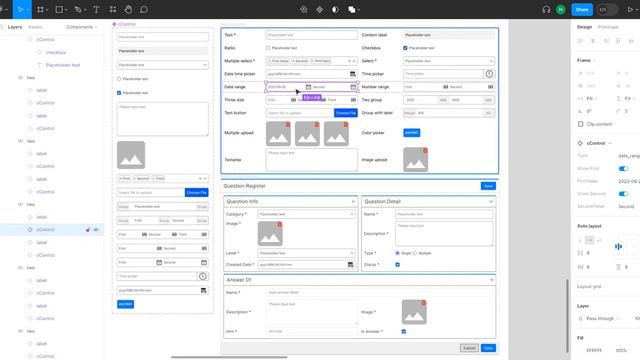Turn off the Show First toggle

pyautogui.click(x=623, y=169)
